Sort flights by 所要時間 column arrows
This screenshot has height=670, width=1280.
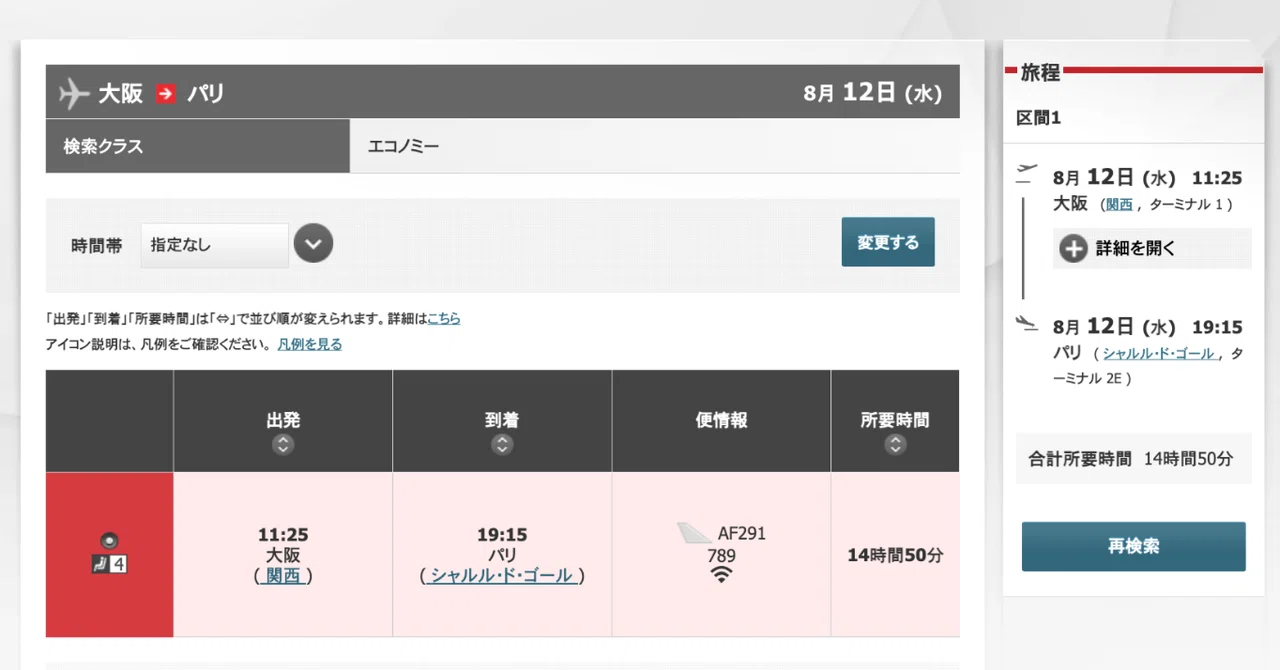tap(895, 445)
